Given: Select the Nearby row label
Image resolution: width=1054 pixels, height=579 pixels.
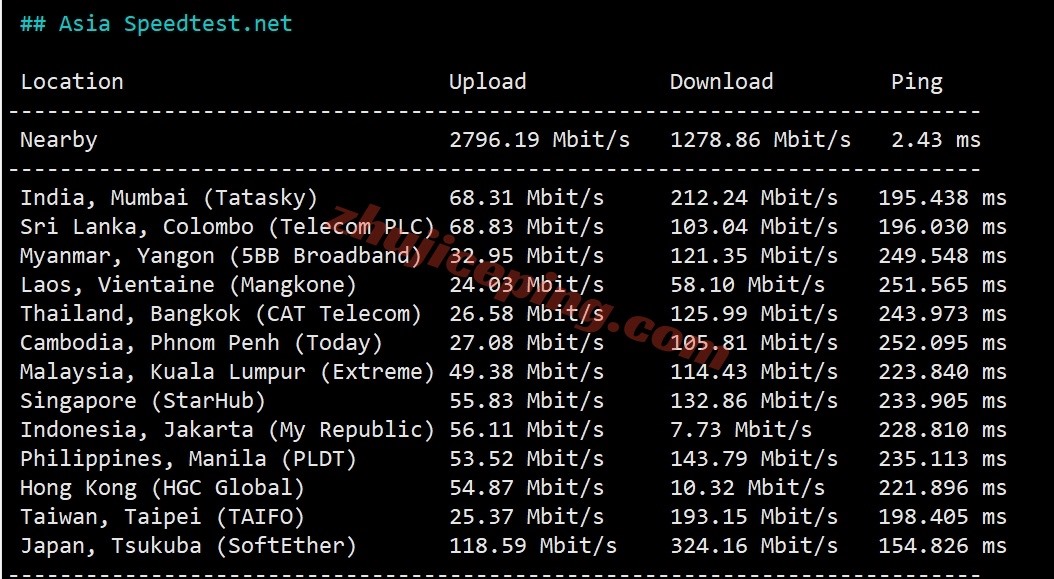Looking at the screenshot, I should 59,141.
